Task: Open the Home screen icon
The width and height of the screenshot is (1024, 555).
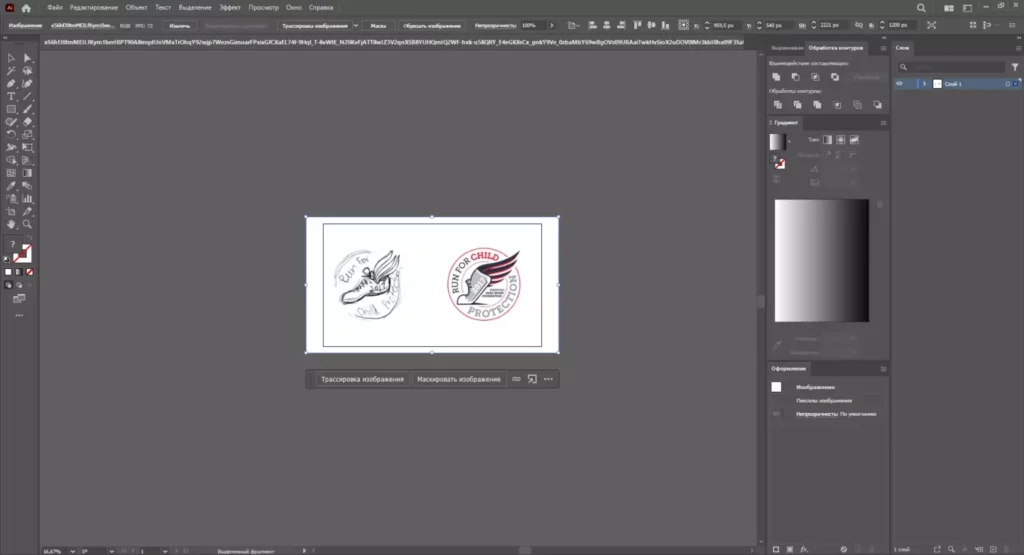Action: coord(26,8)
